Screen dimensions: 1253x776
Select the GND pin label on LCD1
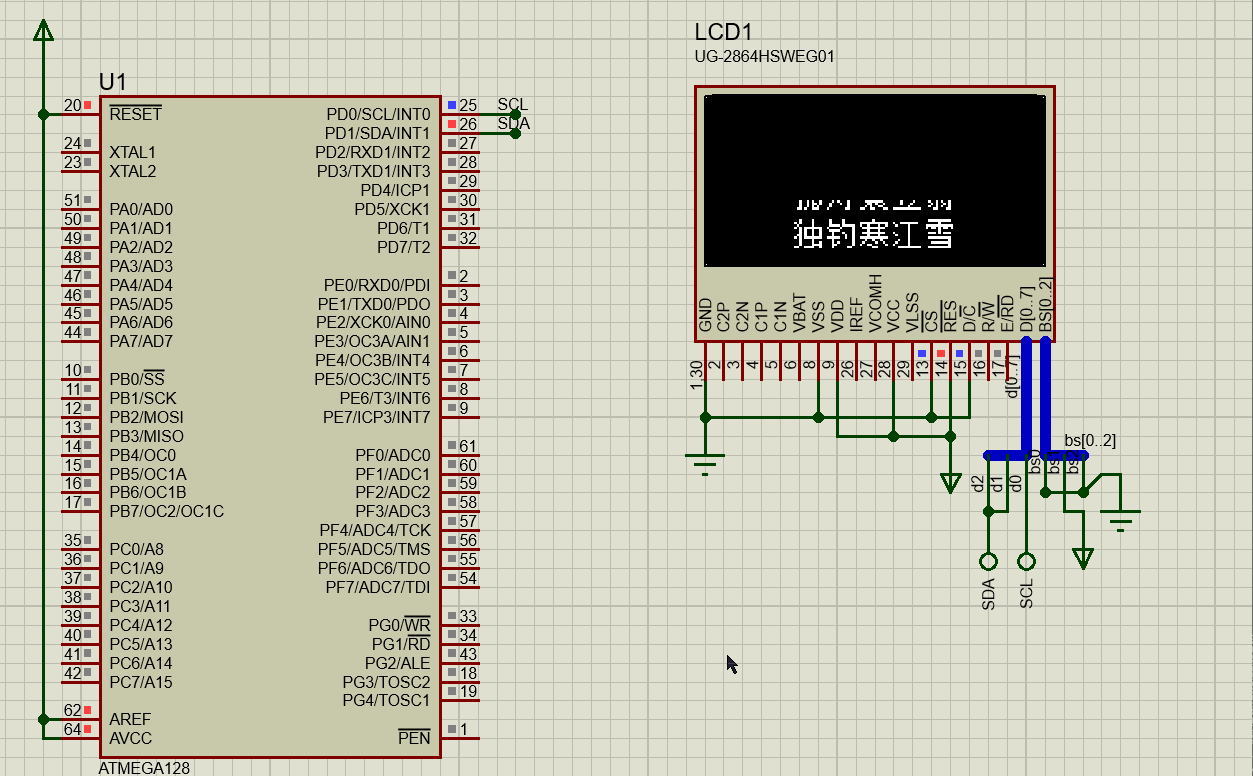tap(705, 315)
